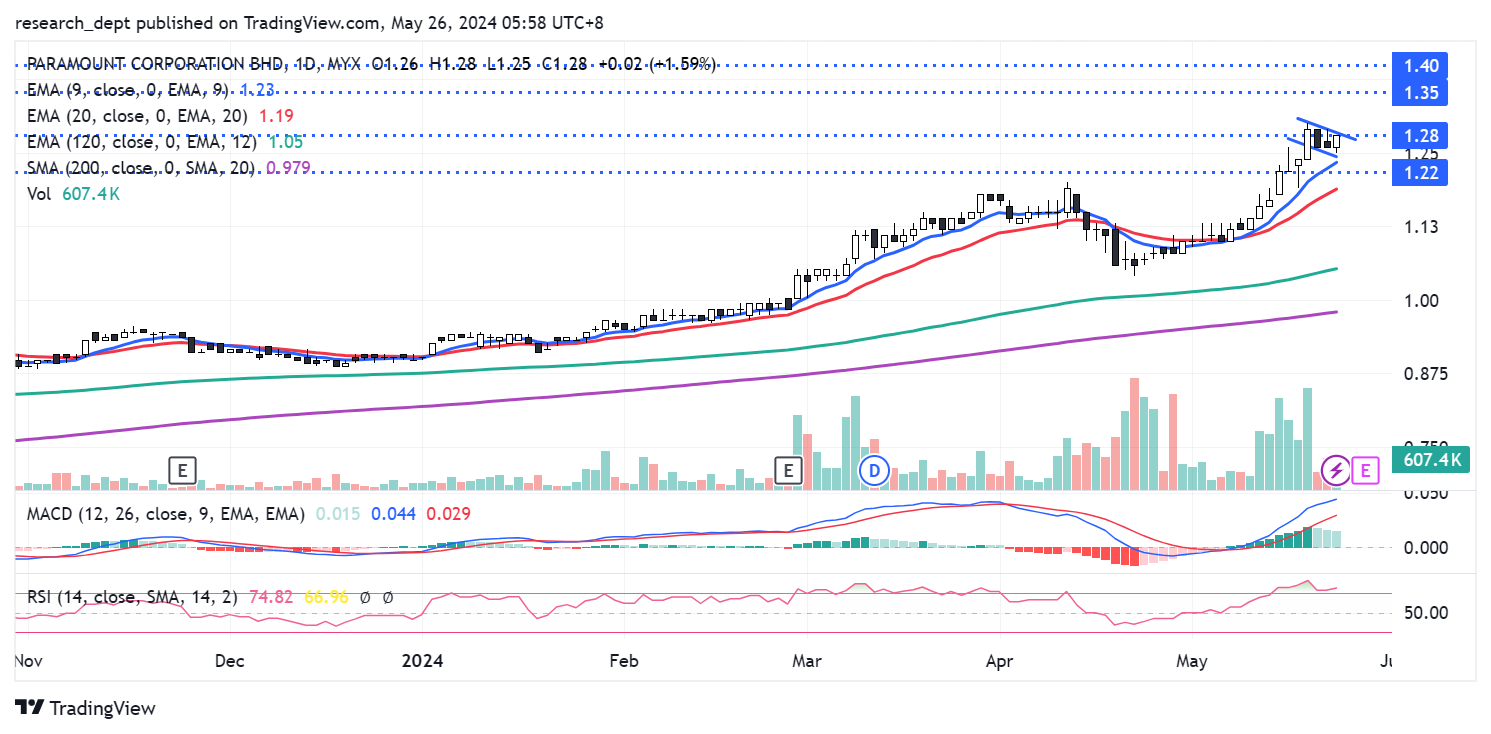This screenshot has height=734, width=1491.
Task: Click the earnings E marker near March
Action: (x=790, y=469)
